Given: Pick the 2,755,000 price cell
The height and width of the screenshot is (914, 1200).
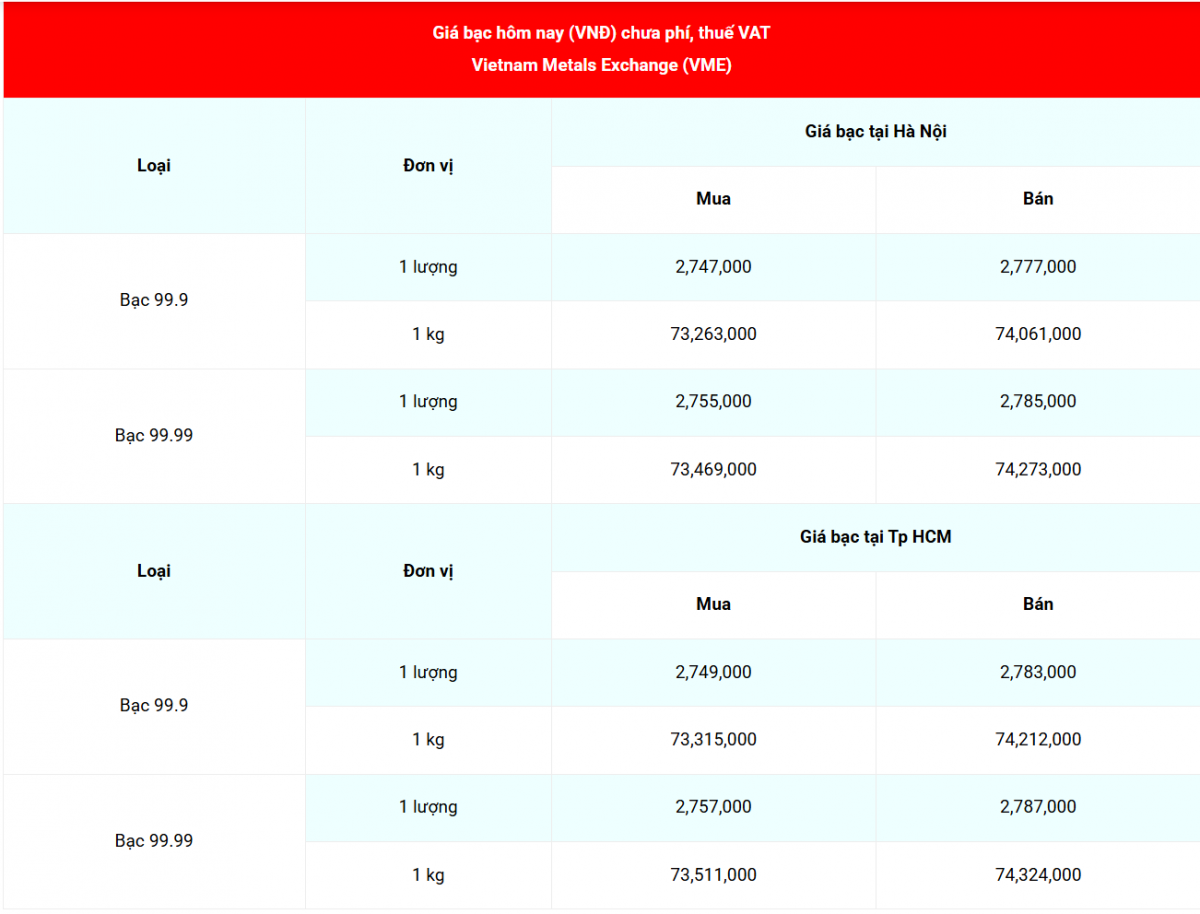Looking at the screenshot, I should click(x=713, y=401).
